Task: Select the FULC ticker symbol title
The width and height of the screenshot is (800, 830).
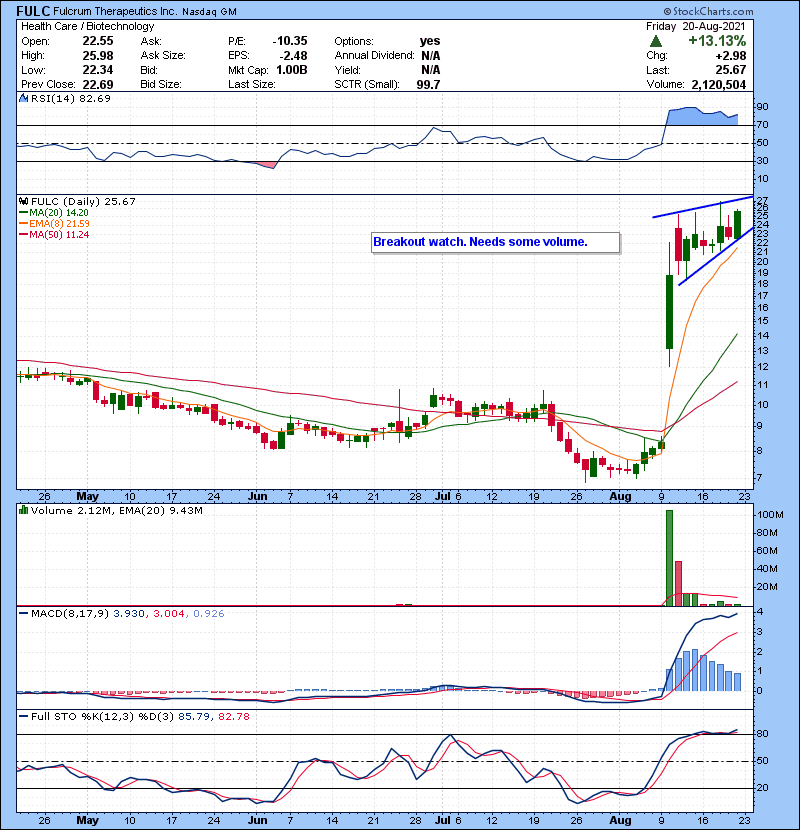Action: coord(33,11)
